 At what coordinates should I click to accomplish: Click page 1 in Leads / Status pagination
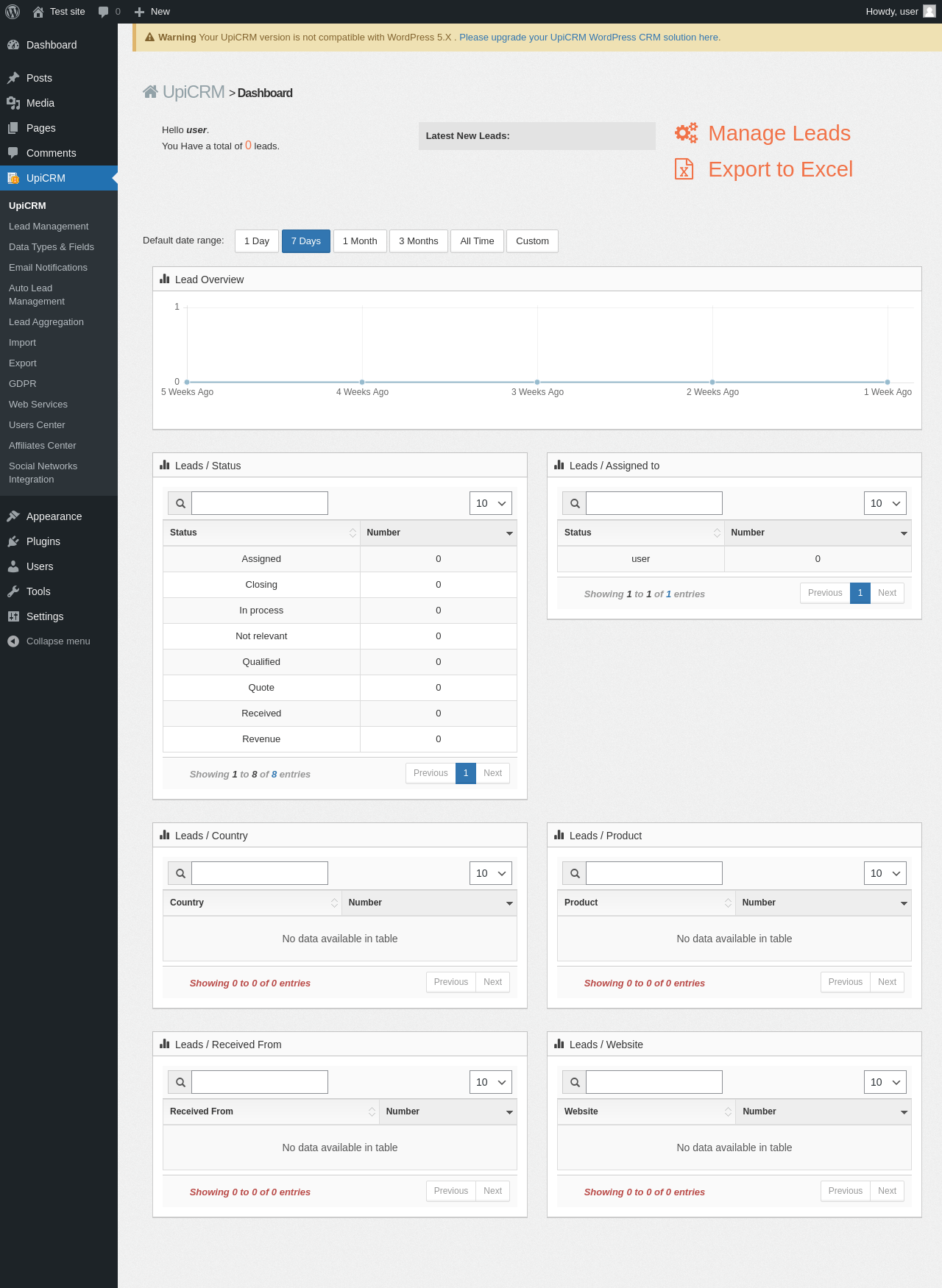[x=466, y=773]
